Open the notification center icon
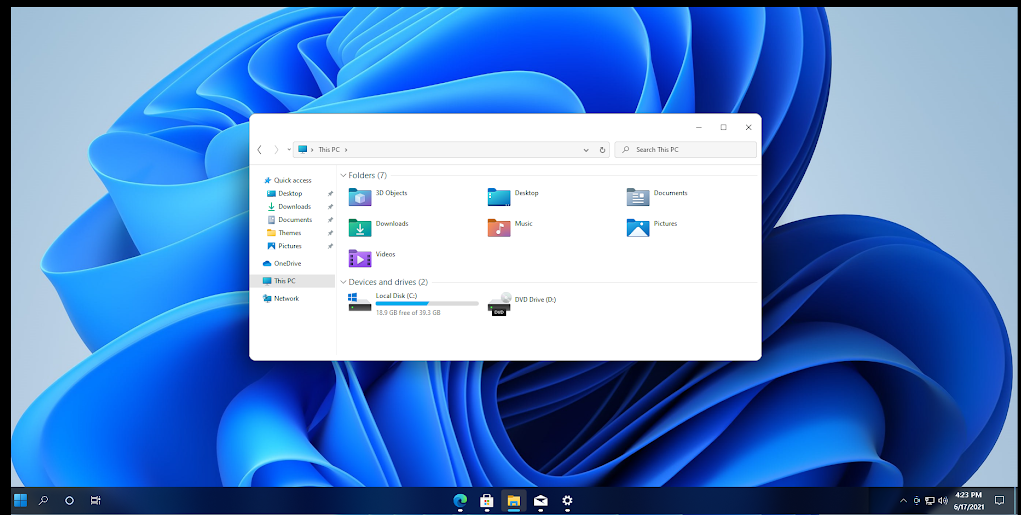Screen dimensions: 1021x515 pyautogui.click(x=1000, y=500)
